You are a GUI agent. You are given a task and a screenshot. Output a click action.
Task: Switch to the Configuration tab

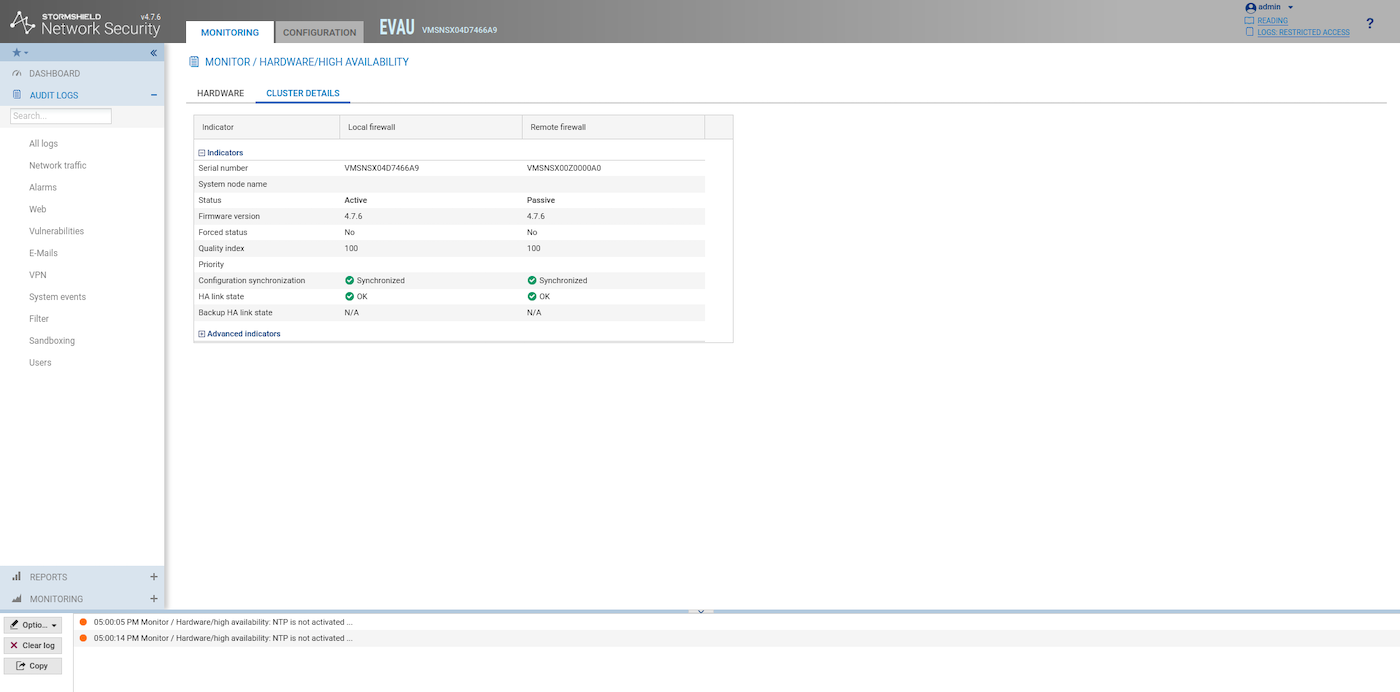coord(319,33)
